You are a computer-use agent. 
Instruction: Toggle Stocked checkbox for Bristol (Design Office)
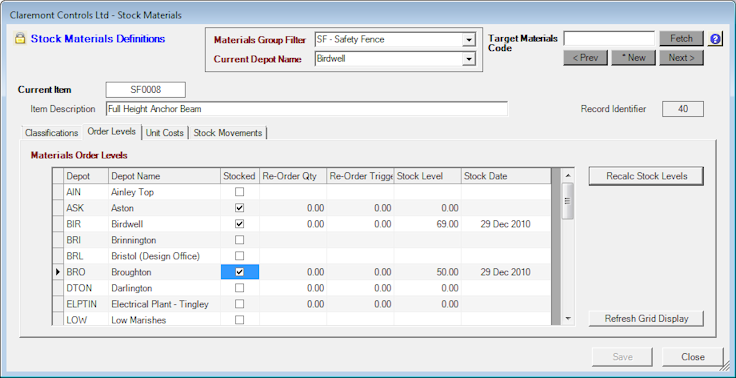click(x=239, y=256)
